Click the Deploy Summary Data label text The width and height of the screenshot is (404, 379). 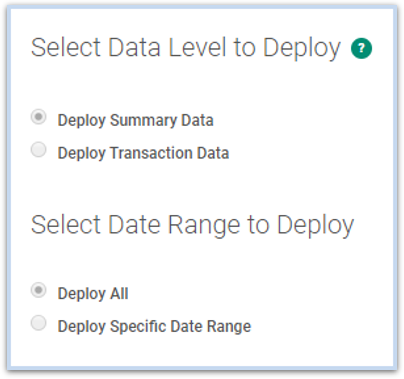click(x=135, y=120)
